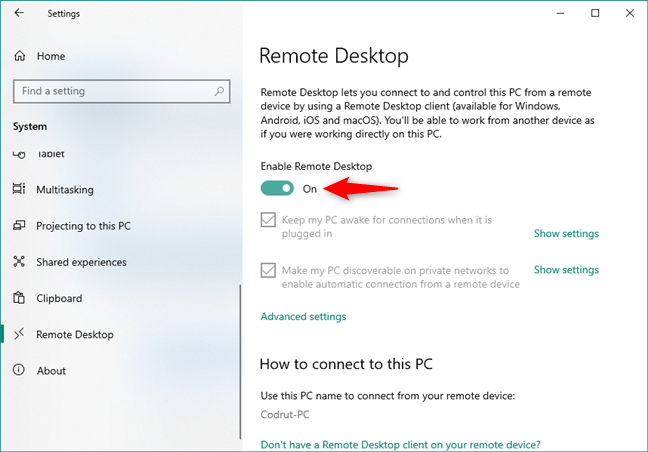Click the About info icon

click(19, 370)
